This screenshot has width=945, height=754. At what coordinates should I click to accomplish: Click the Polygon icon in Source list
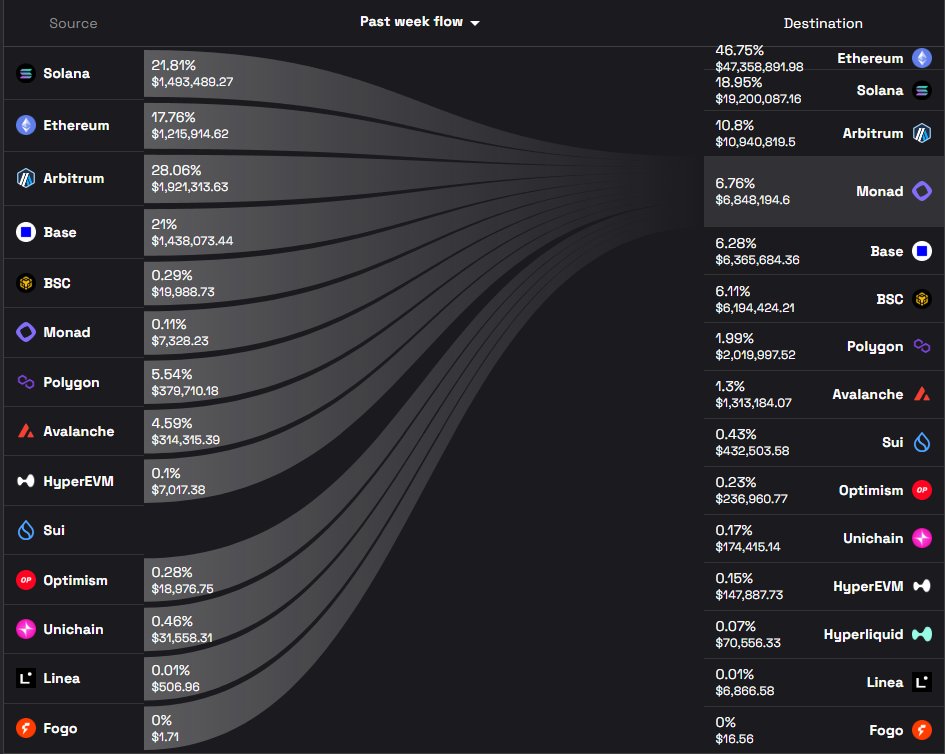click(x=26, y=382)
